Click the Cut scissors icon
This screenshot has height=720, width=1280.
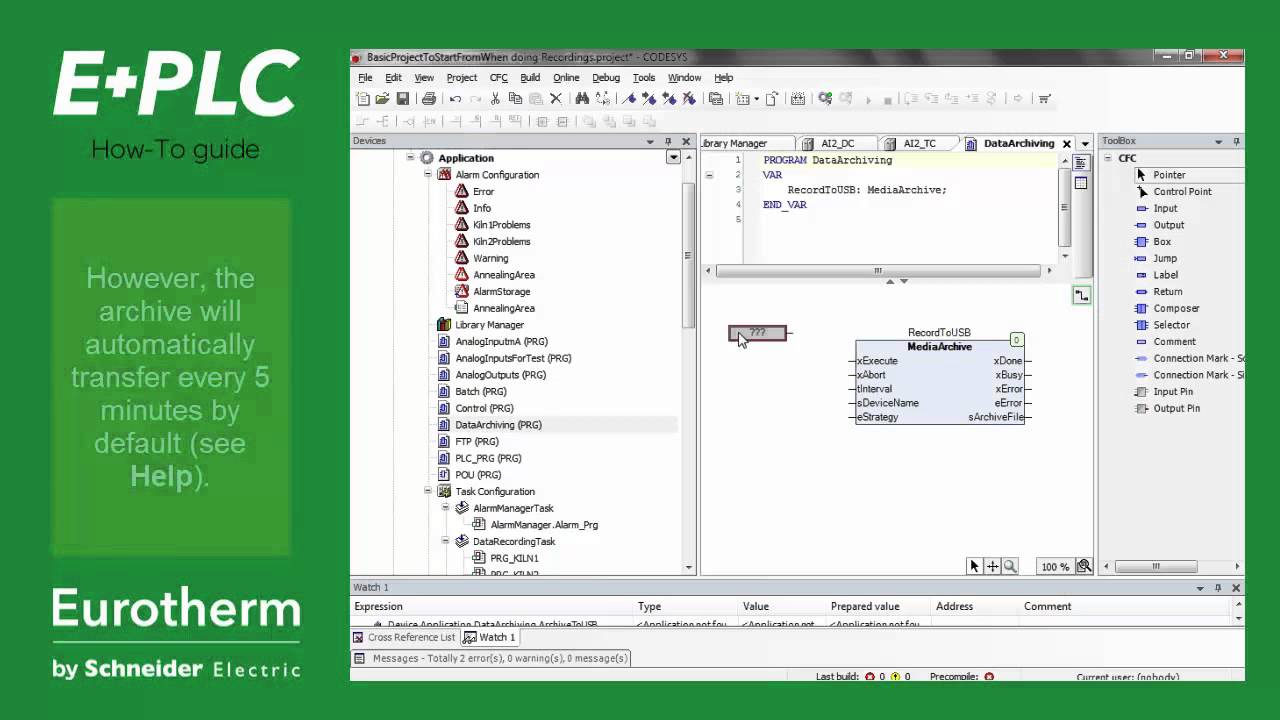click(495, 99)
